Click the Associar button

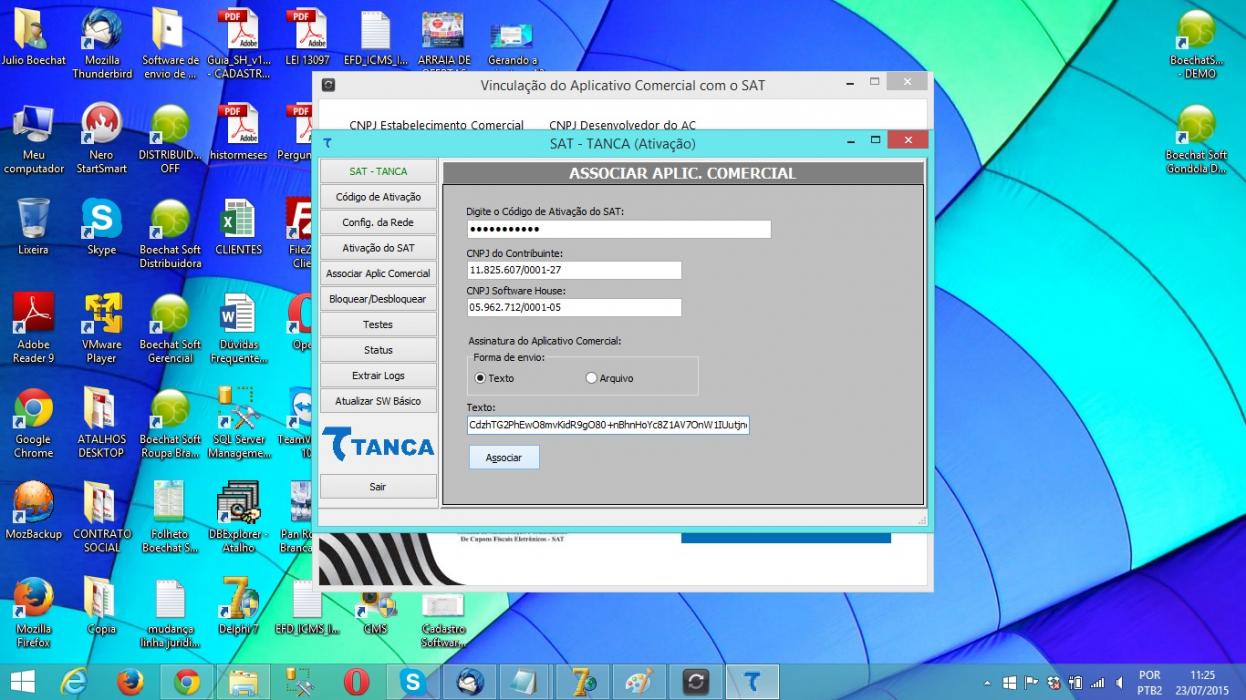(x=504, y=457)
